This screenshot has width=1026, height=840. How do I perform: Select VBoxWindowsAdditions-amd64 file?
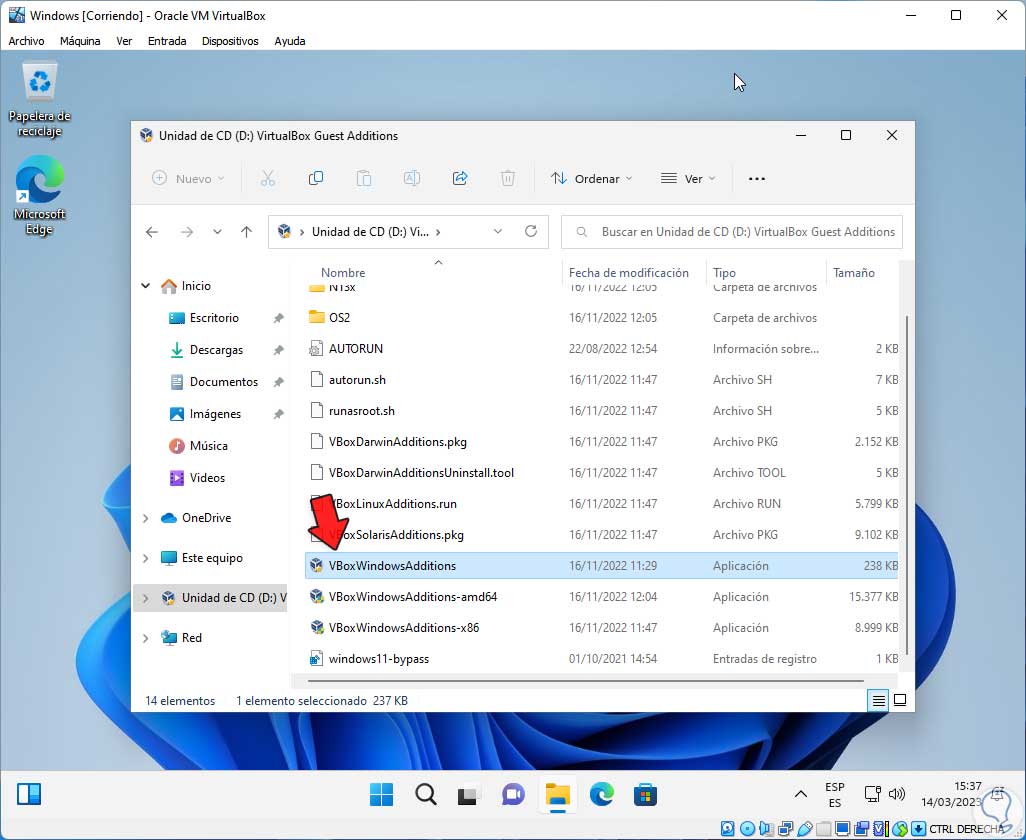pyautogui.click(x=412, y=597)
